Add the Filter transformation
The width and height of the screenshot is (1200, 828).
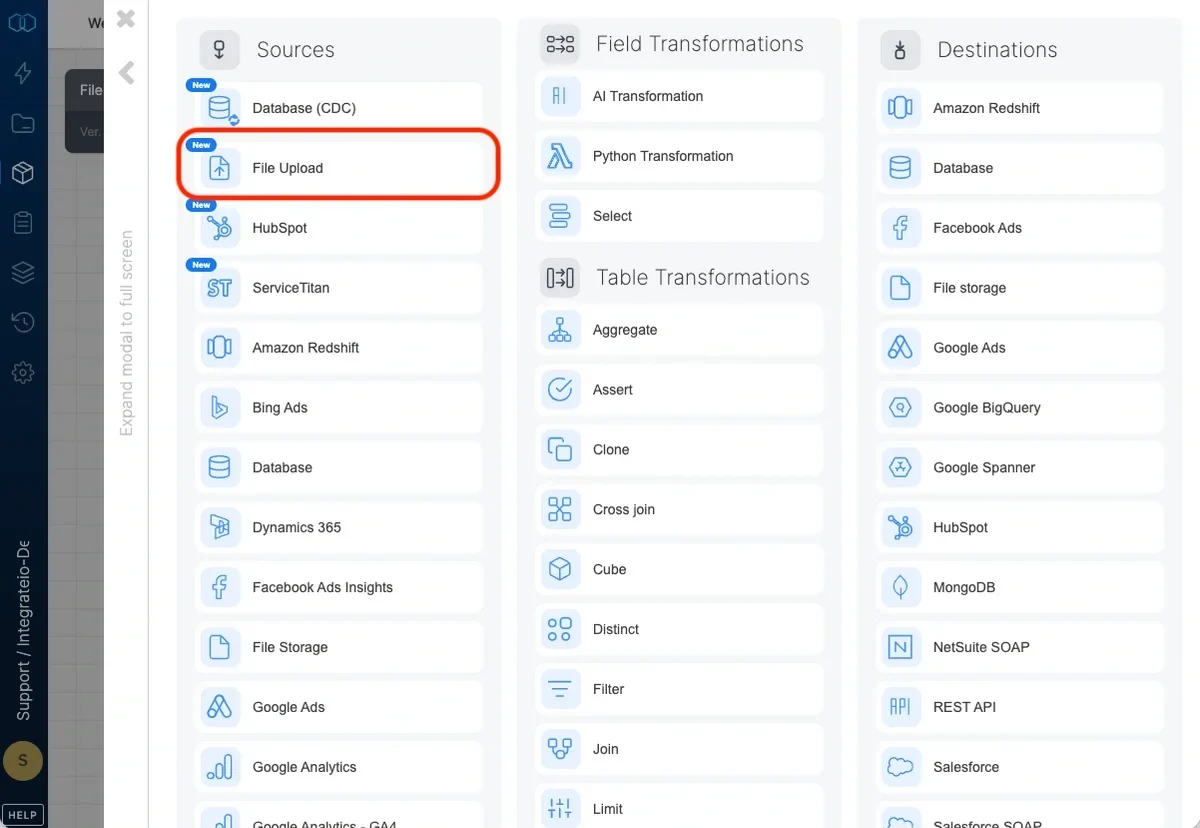[679, 689]
